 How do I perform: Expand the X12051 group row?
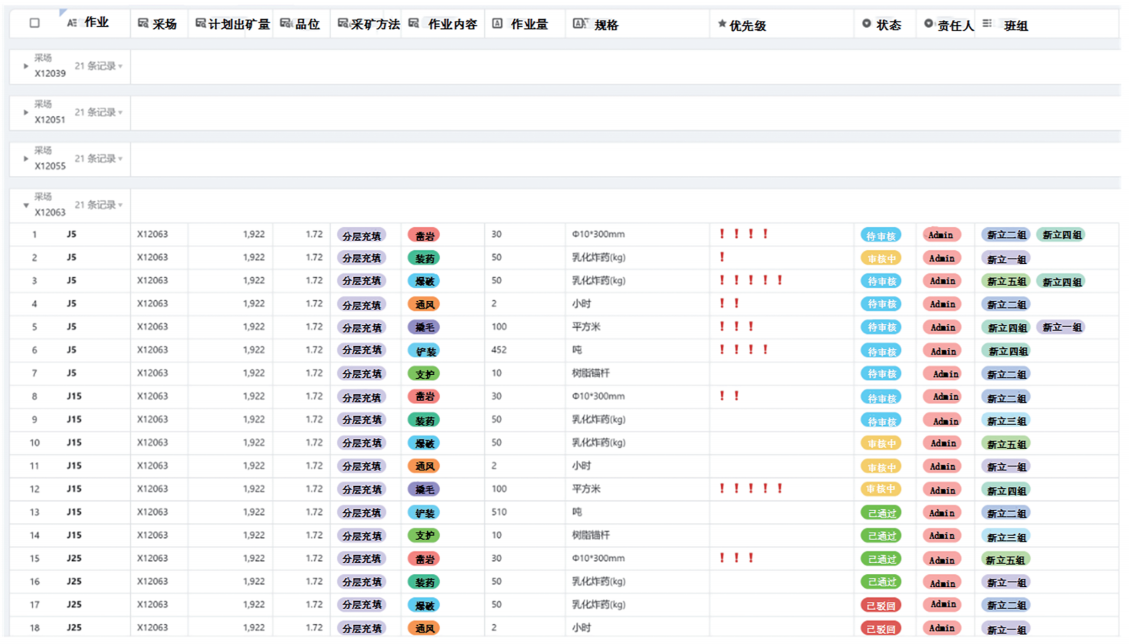pos(26,113)
